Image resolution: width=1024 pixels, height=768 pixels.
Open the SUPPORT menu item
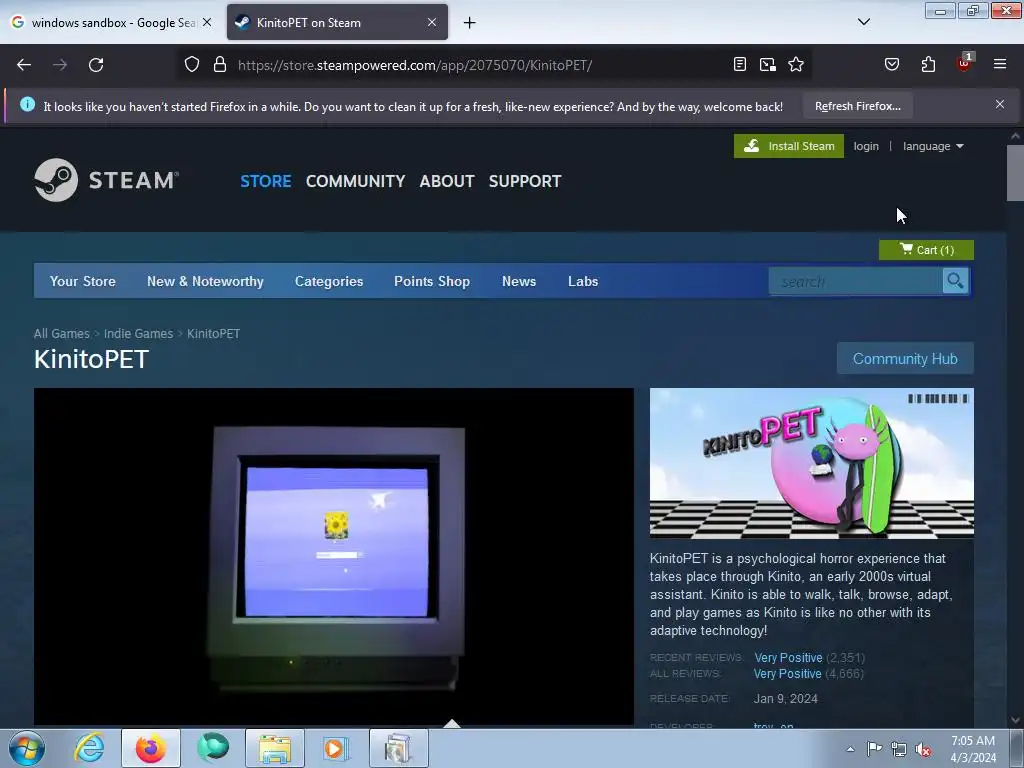tap(525, 181)
